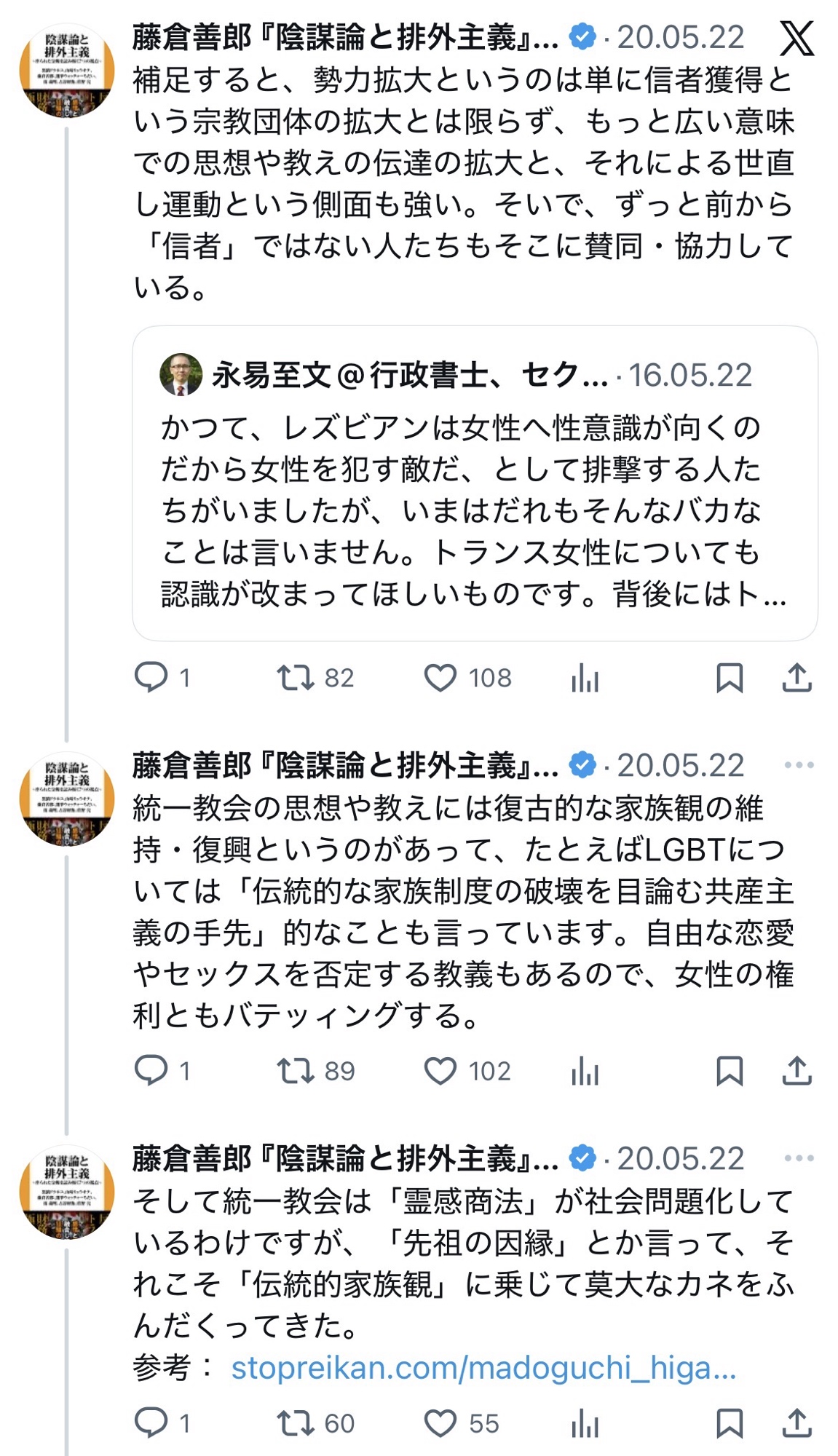
Task: Like the tweet with 102 likes
Action: coord(440,1071)
